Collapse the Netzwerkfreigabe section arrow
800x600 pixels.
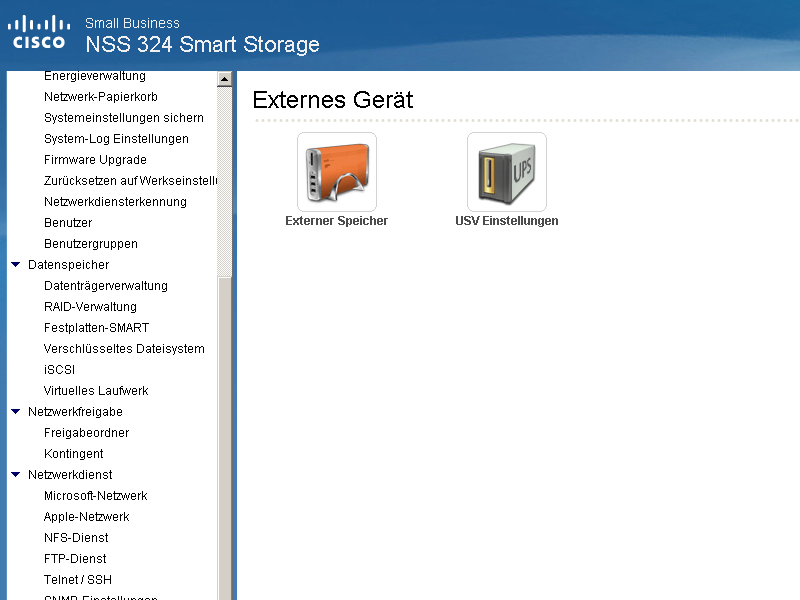[16, 412]
